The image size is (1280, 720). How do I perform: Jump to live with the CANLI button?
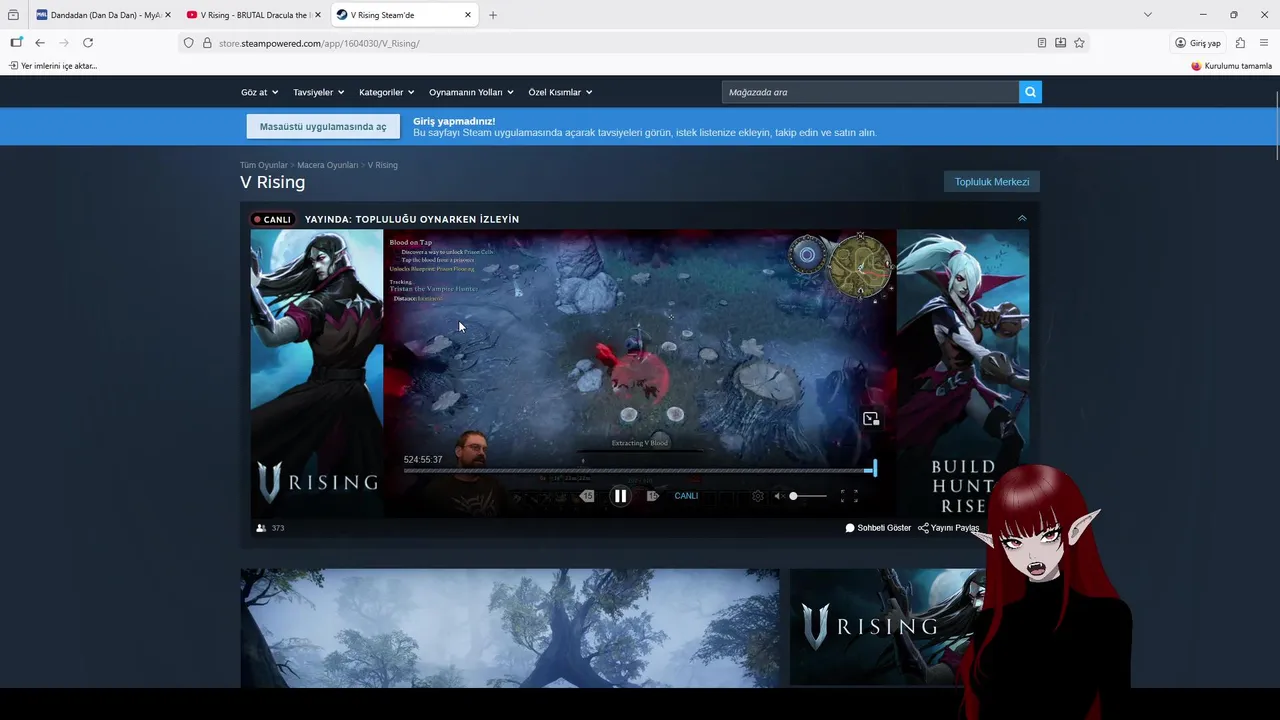coord(686,496)
